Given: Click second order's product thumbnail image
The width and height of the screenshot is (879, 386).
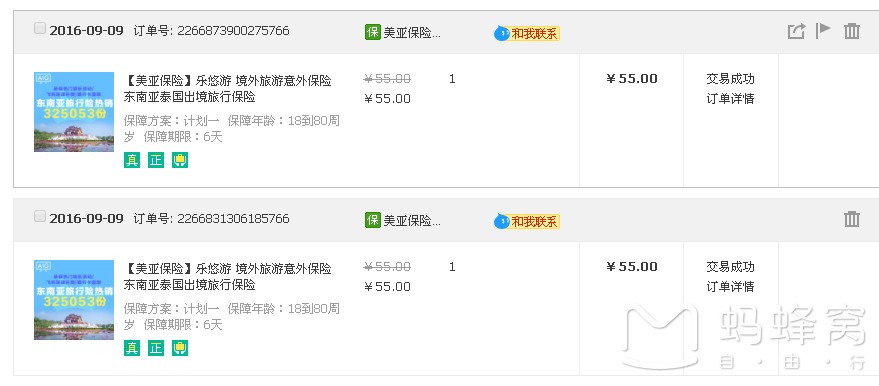Looking at the screenshot, I should (x=74, y=300).
